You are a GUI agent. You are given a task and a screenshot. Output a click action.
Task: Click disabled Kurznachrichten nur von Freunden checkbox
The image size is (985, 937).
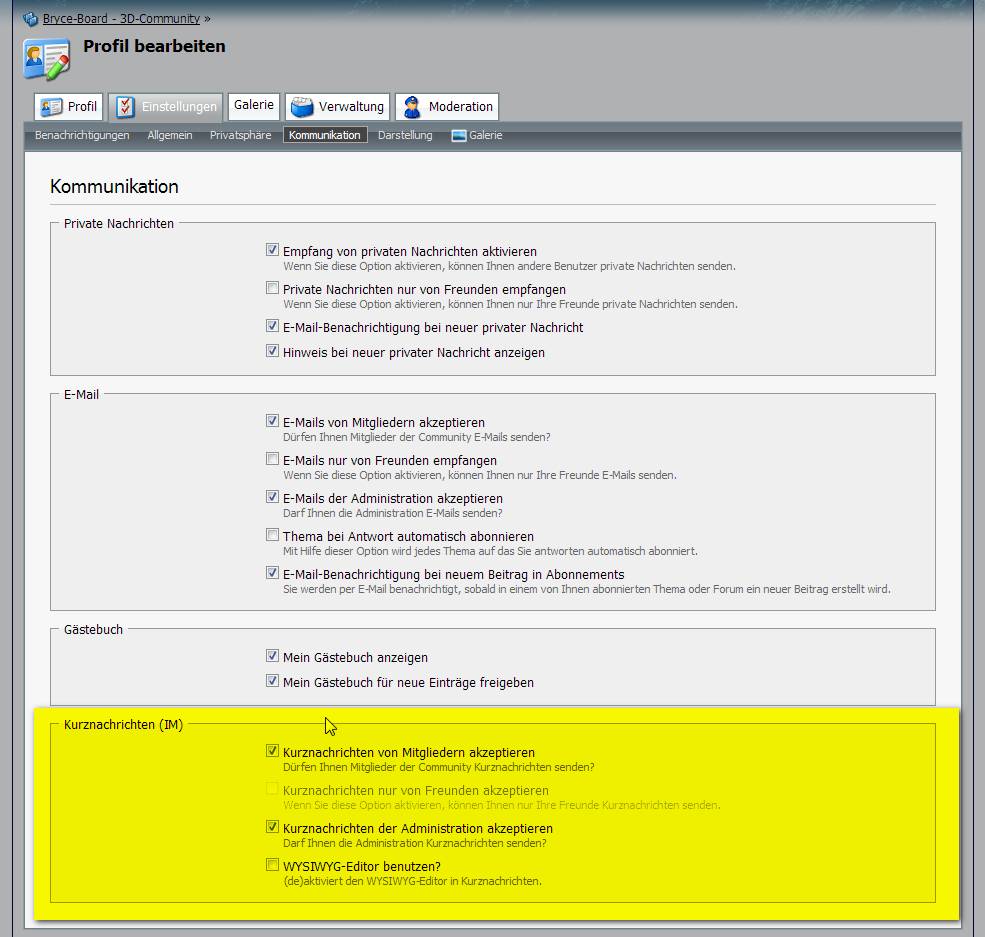pyautogui.click(x=272, y=789)
